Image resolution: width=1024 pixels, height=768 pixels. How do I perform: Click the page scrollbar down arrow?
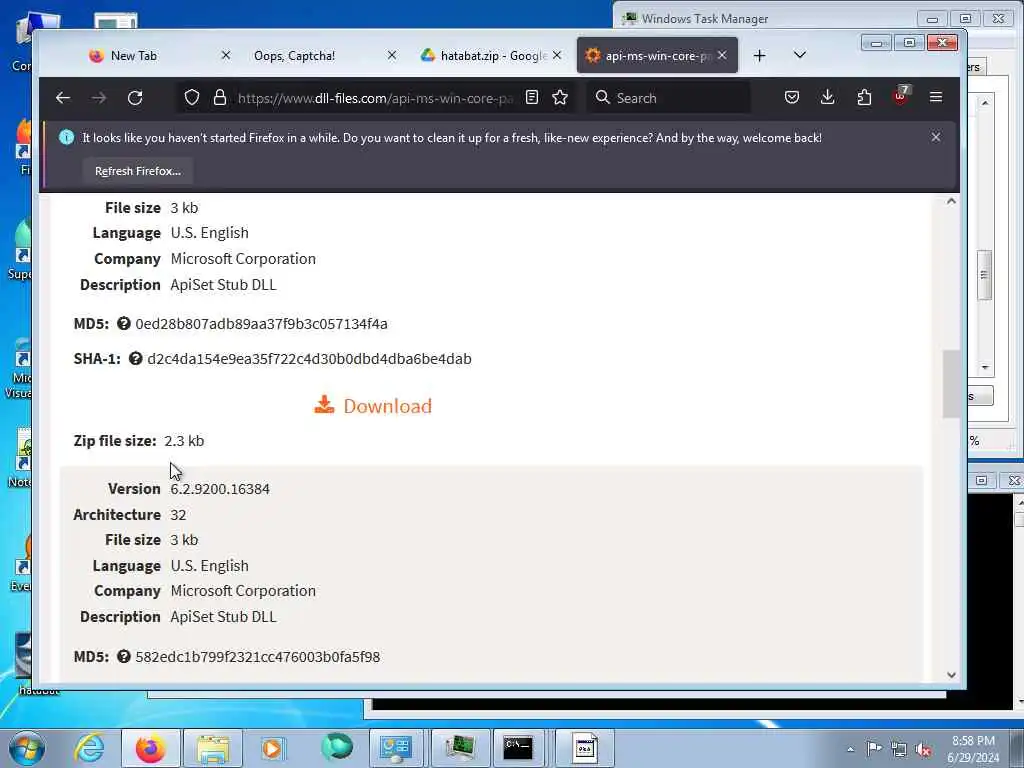[x=951, y=675]
